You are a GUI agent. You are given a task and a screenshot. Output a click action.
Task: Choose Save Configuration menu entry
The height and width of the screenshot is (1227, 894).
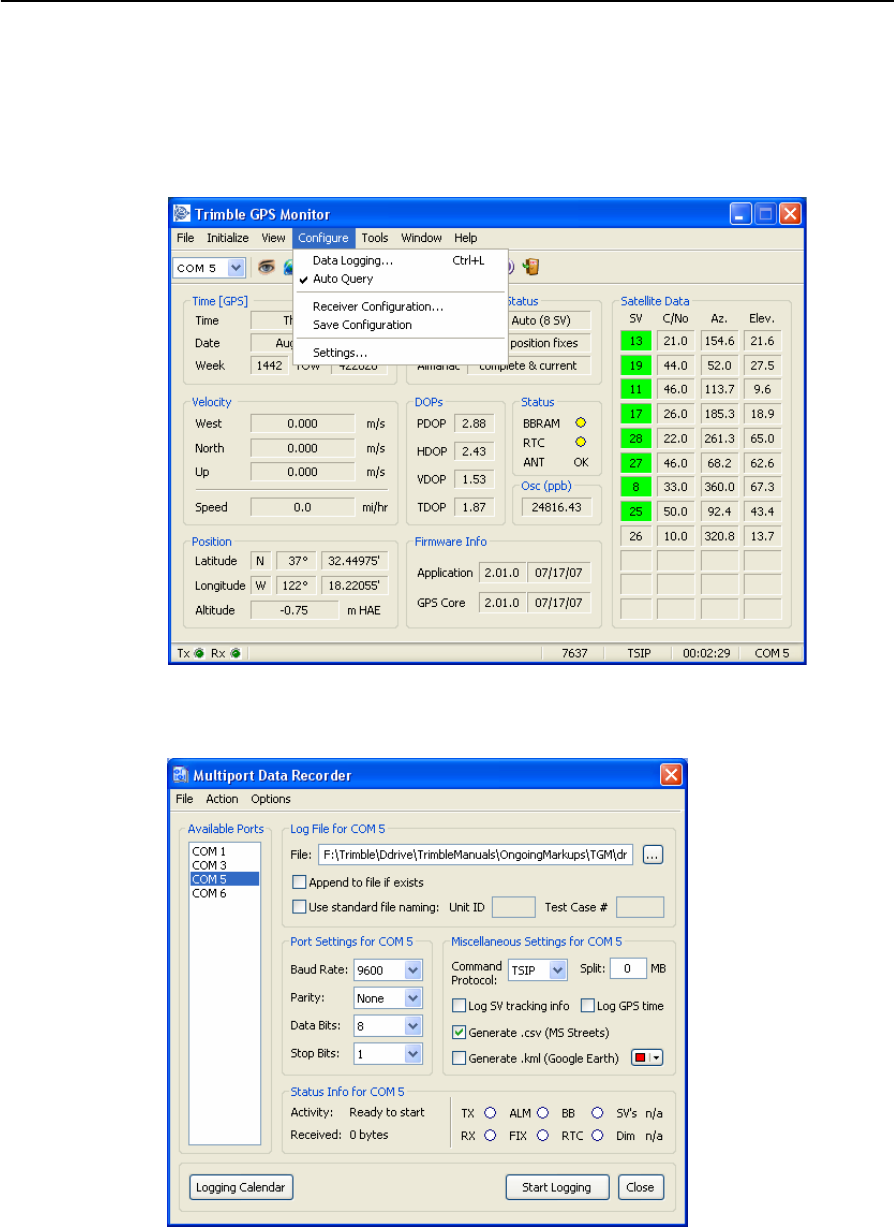[401, 325]
